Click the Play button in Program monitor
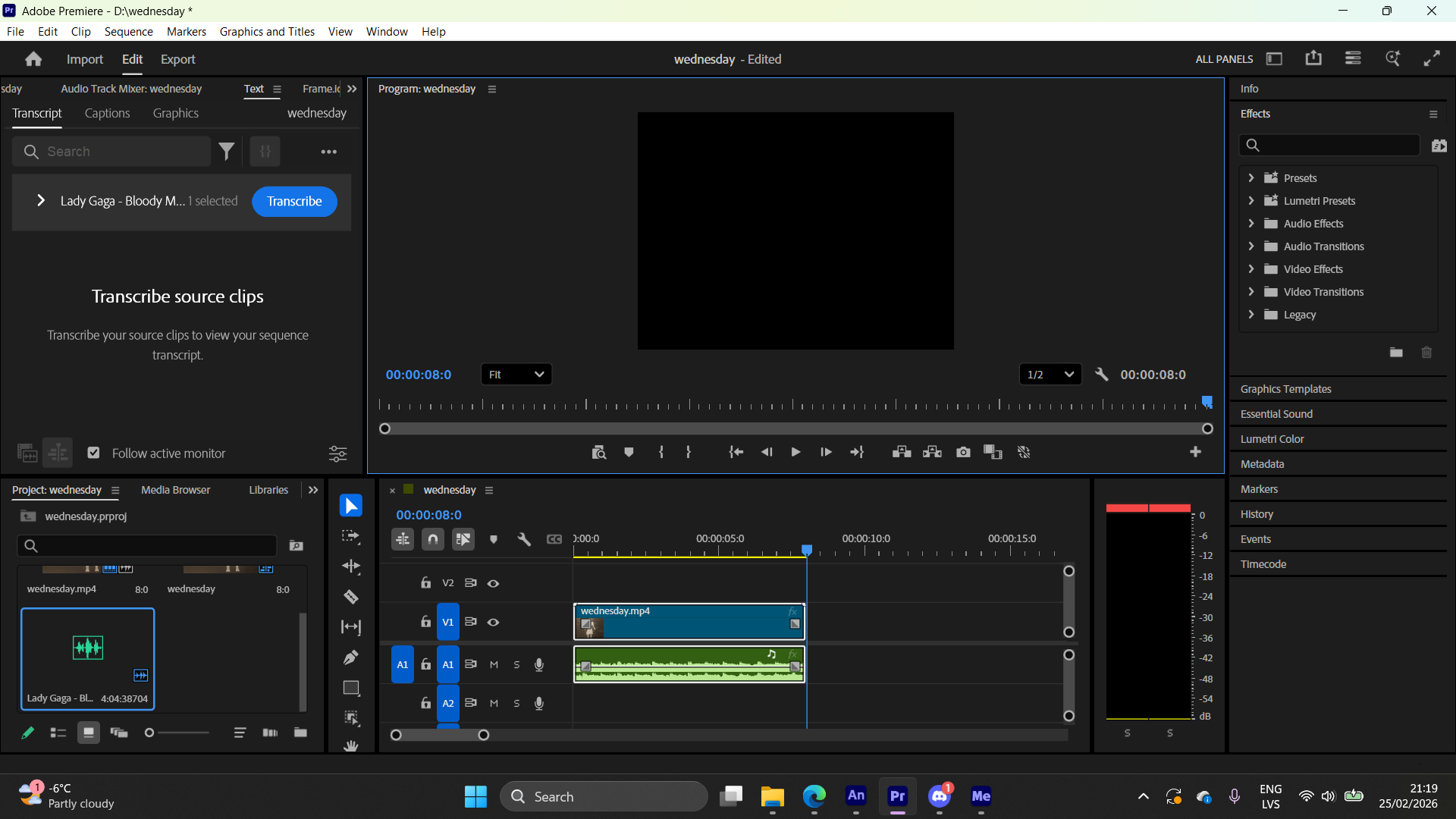The height and width of the screenshot is (819, 1456). [x=795, y=452]
